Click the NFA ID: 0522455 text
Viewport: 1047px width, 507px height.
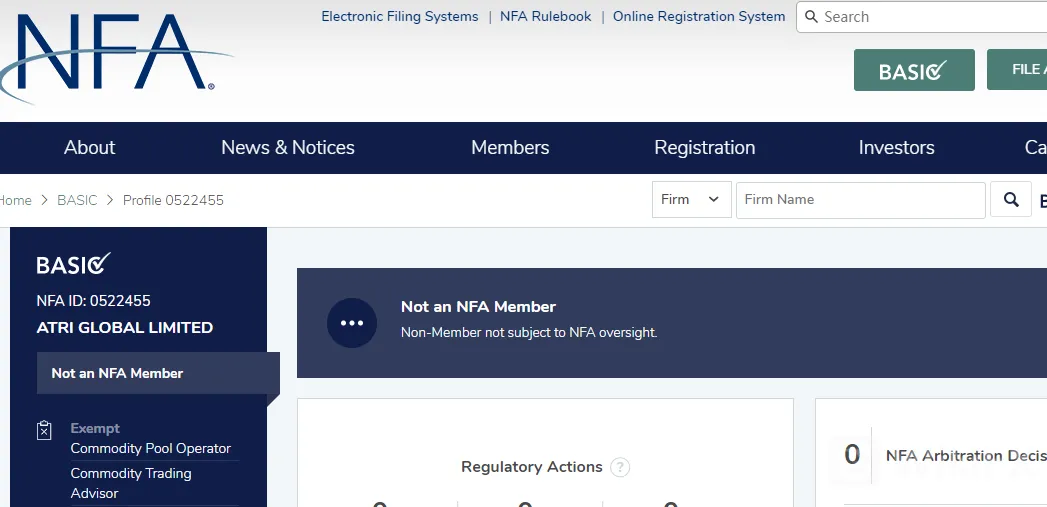pos(93,301)
